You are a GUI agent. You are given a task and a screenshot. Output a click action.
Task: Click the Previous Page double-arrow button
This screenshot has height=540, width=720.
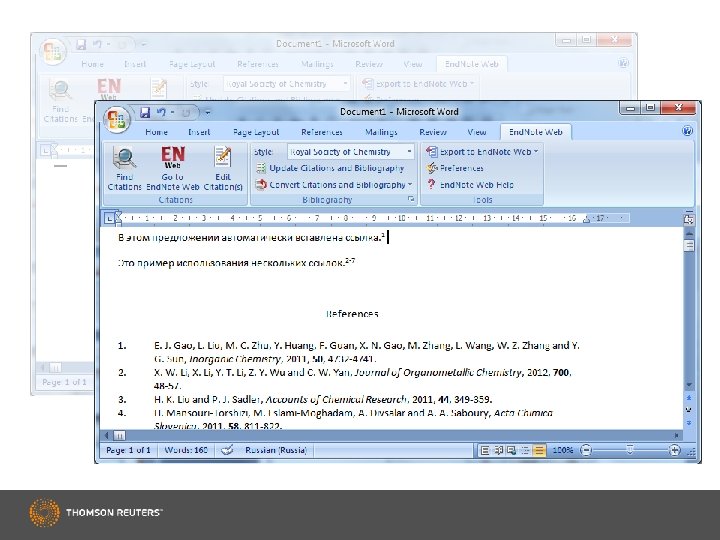click(x=689, y=398)
